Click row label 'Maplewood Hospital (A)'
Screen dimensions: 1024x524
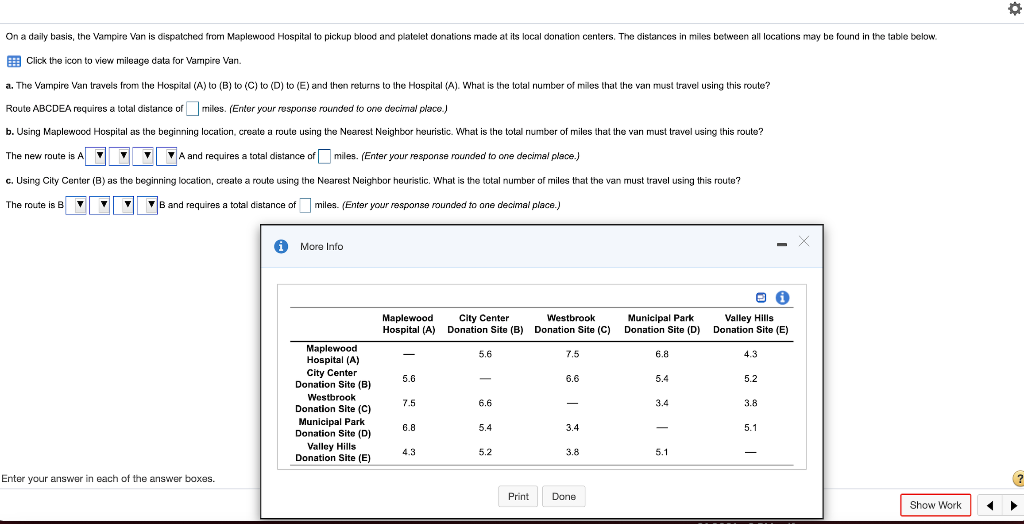click(x=332, y=354)
